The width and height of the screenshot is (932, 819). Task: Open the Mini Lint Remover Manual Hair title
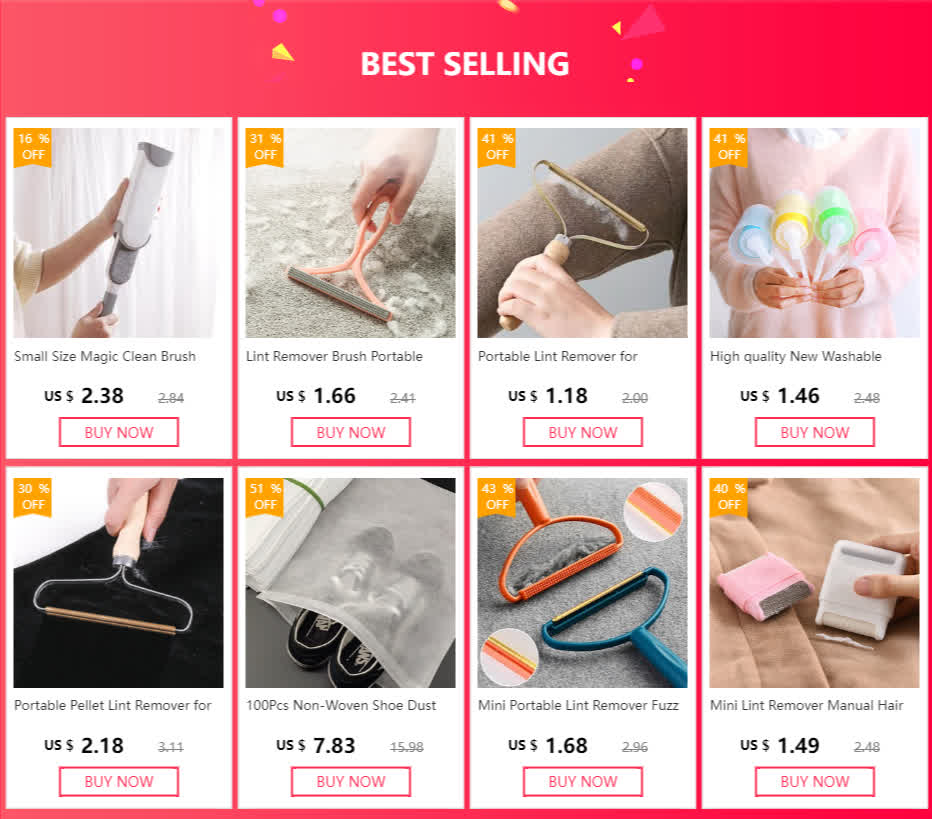pos(807,705)
